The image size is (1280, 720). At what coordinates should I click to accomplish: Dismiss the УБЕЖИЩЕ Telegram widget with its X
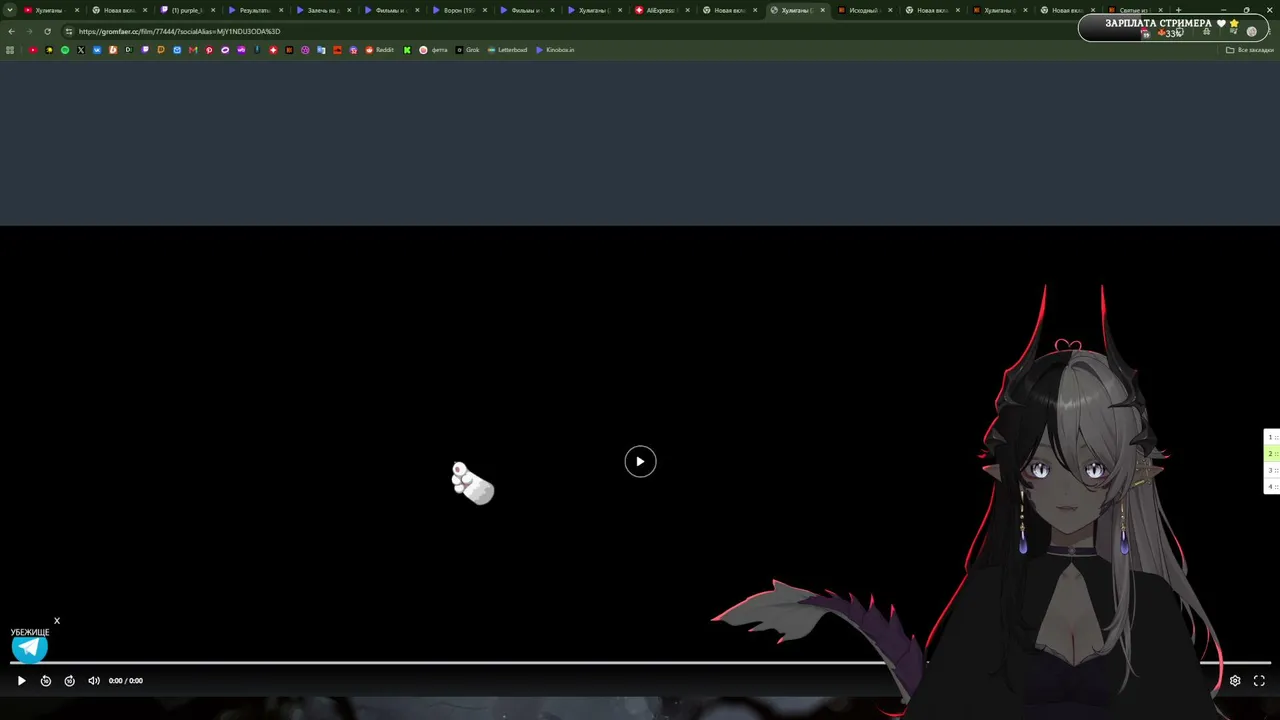pyautogui.click(x=57, y=621)
